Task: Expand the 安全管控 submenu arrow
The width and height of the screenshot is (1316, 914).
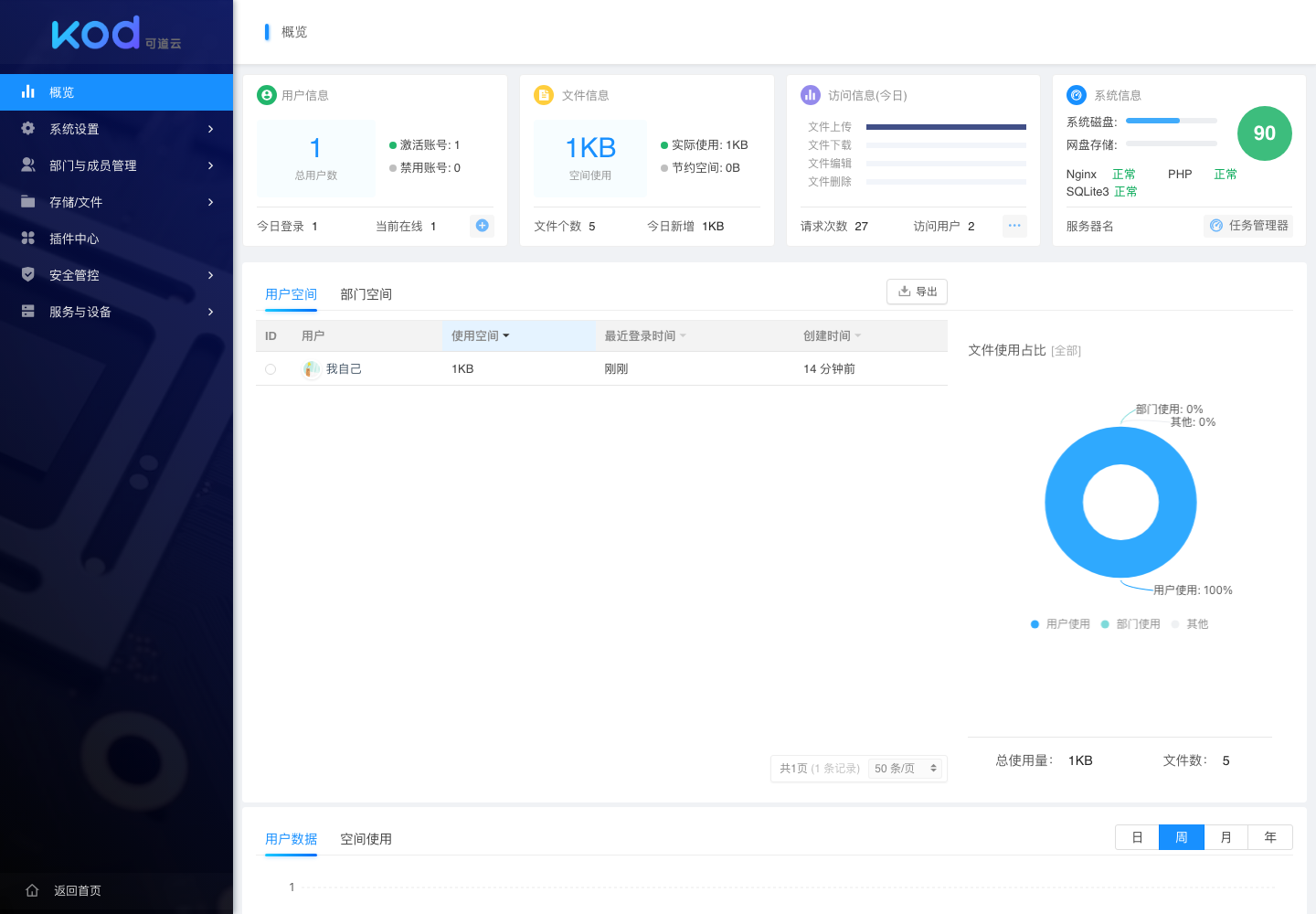Action: tap(211, 275)
